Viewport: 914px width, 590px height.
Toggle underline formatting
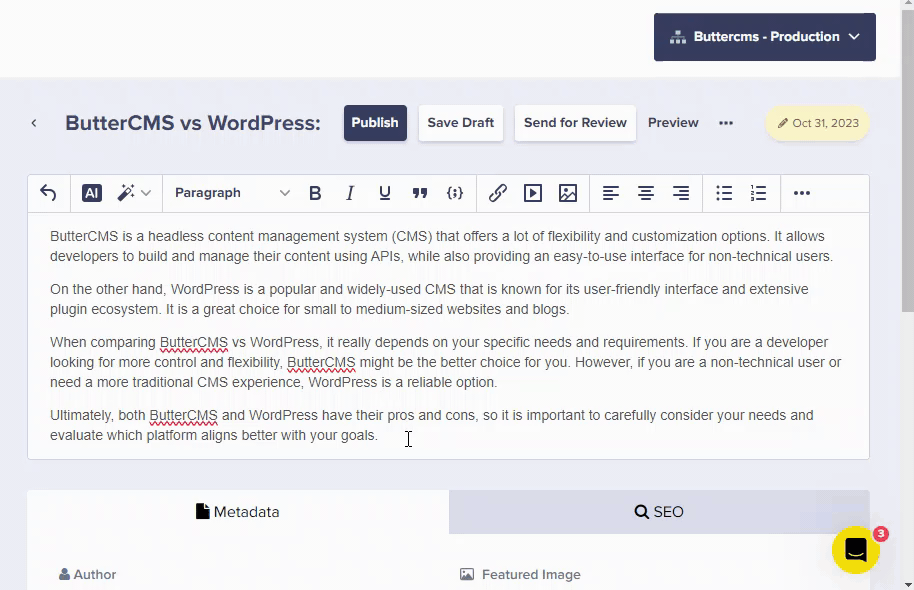(385, 193)
